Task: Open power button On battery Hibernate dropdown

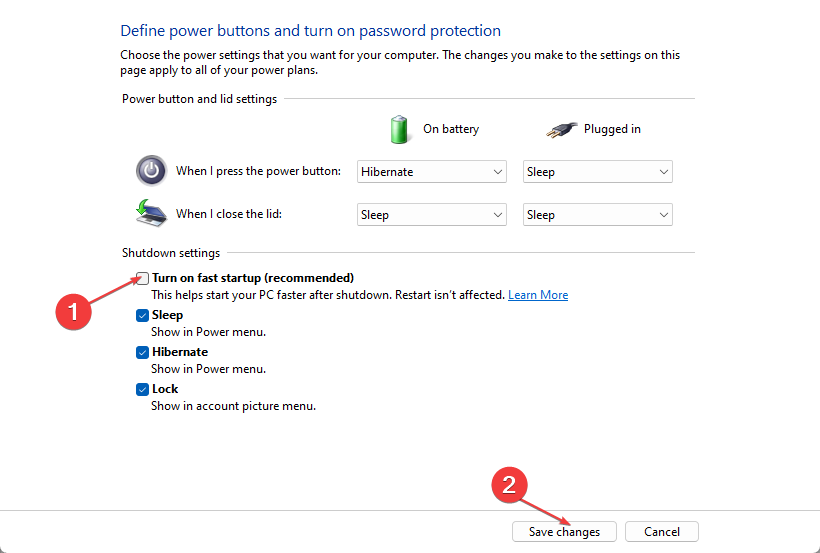Action: pos(431,172)
